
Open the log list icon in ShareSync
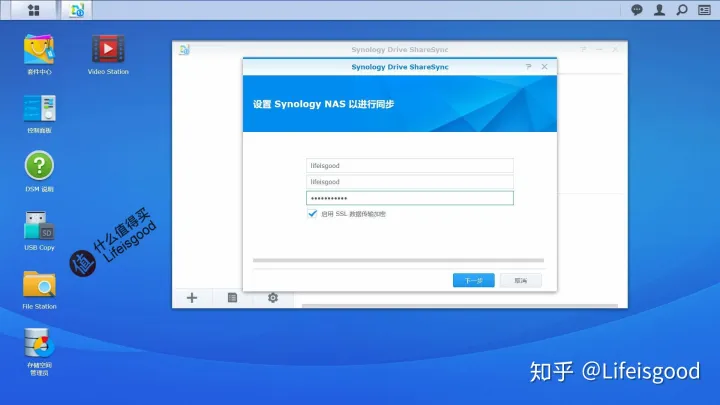point(232,298)
